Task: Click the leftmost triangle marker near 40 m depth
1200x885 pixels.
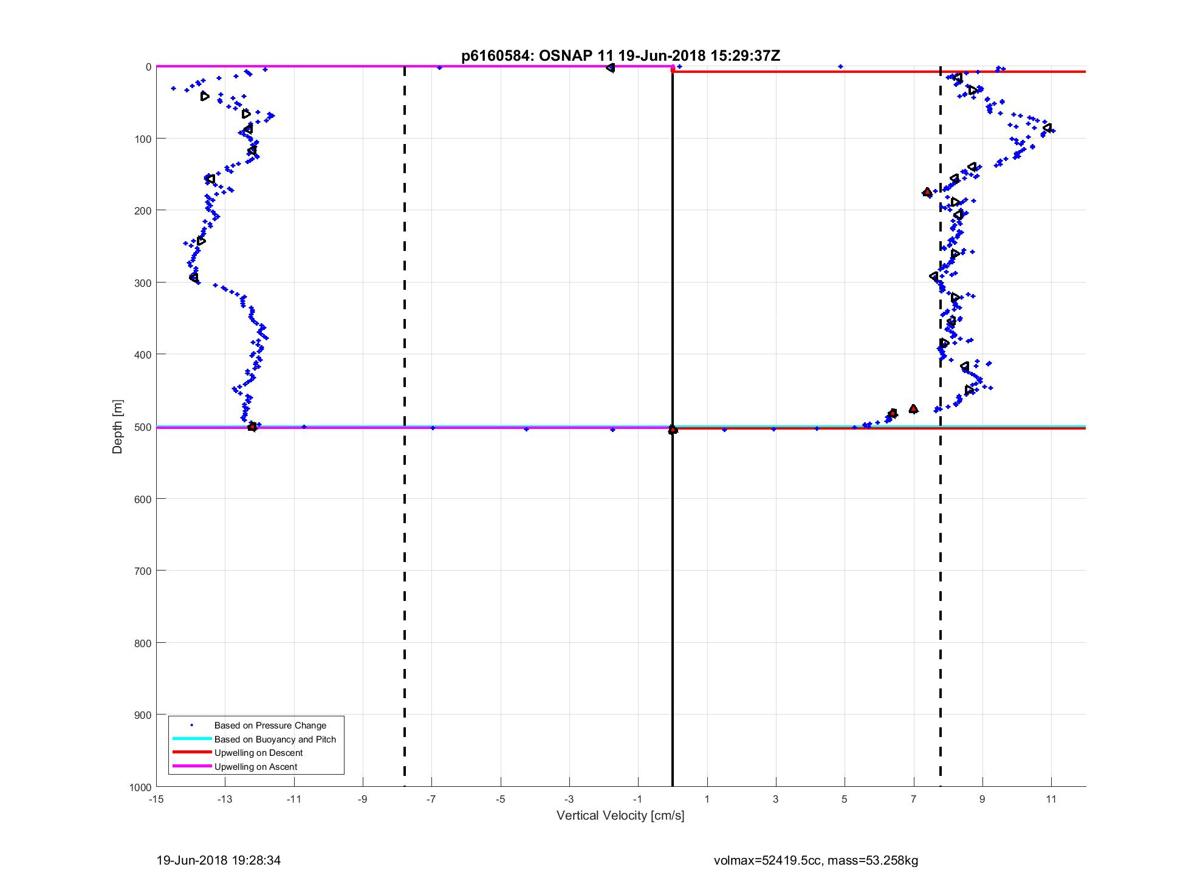Action: [x=204, y=96]
